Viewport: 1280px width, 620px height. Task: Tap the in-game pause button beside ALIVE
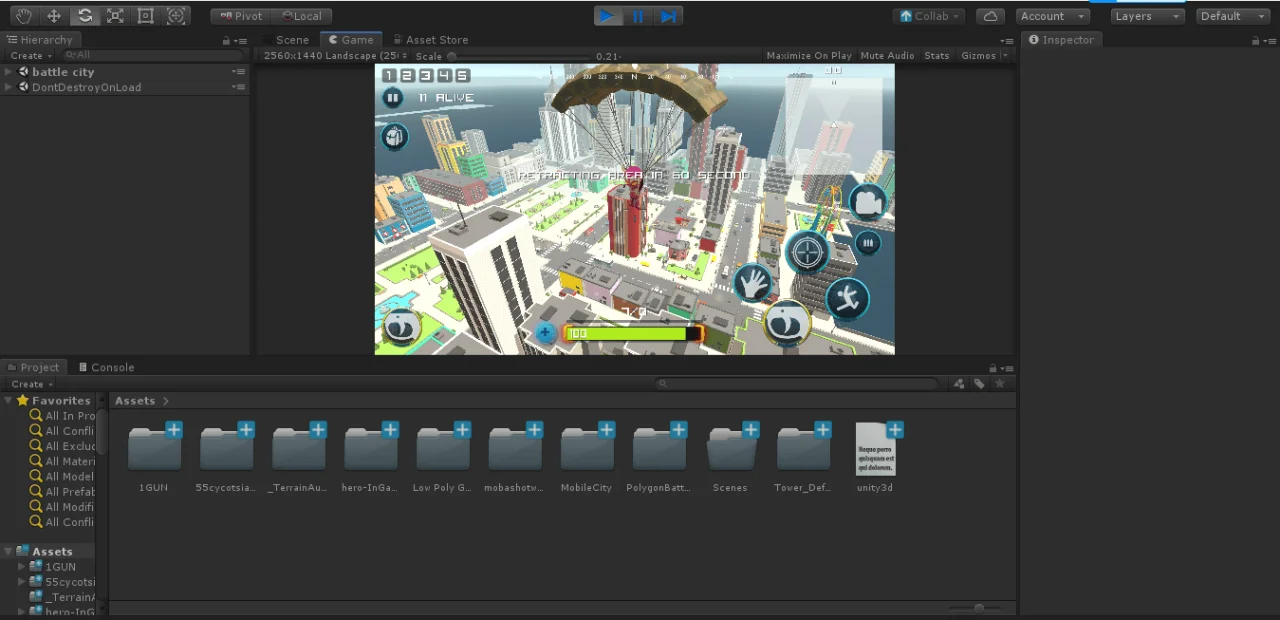click(x=393, y=98)
